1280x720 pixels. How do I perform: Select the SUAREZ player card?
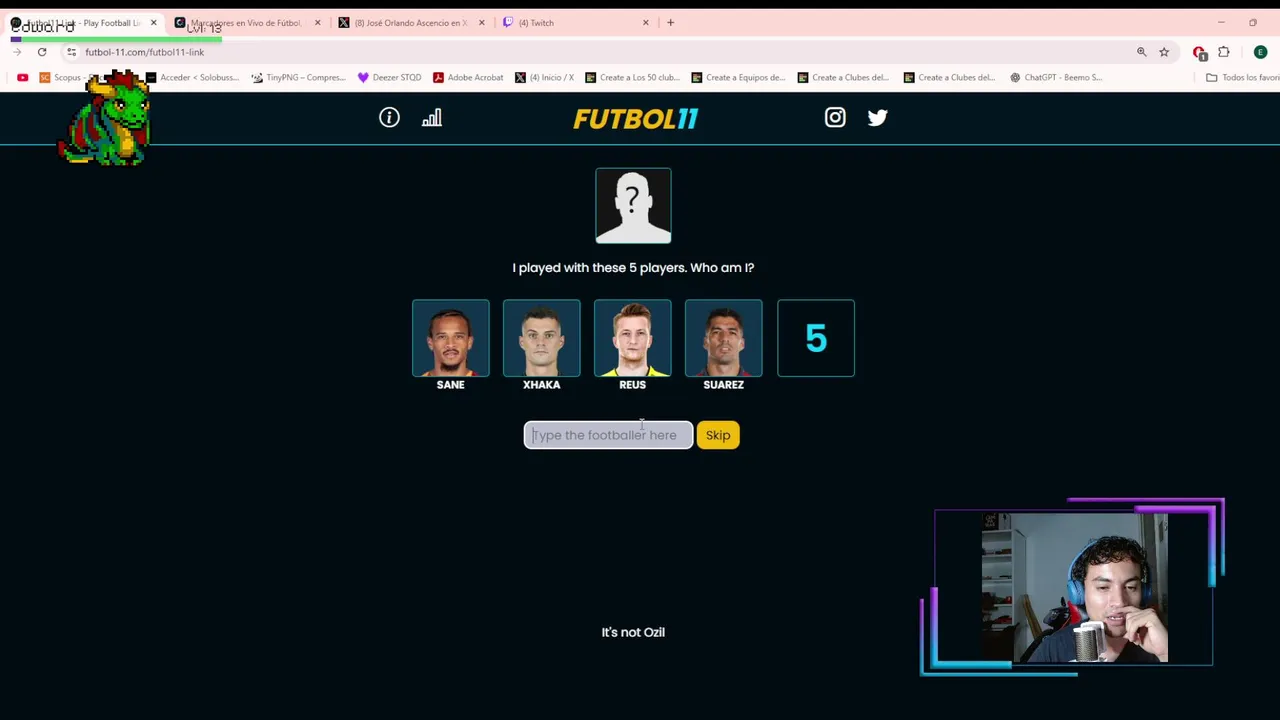pos(724,338)
